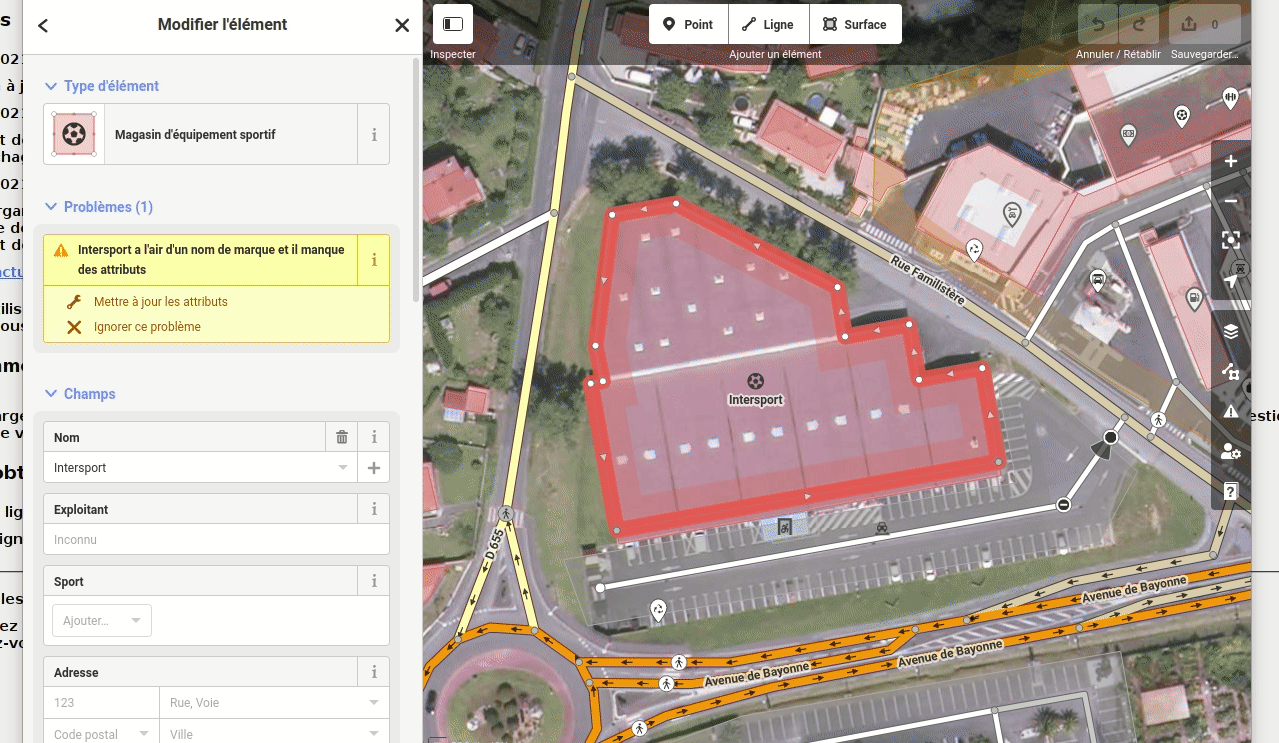Close the Modifier l'élément panel

402,26
